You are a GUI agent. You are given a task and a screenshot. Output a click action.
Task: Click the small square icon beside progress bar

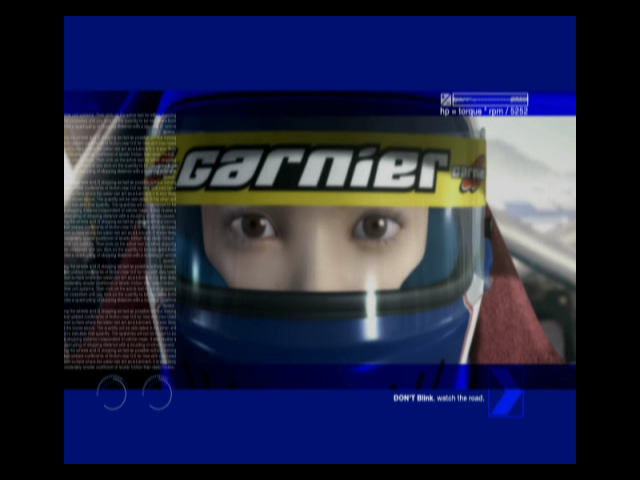(x=445, y=99)
